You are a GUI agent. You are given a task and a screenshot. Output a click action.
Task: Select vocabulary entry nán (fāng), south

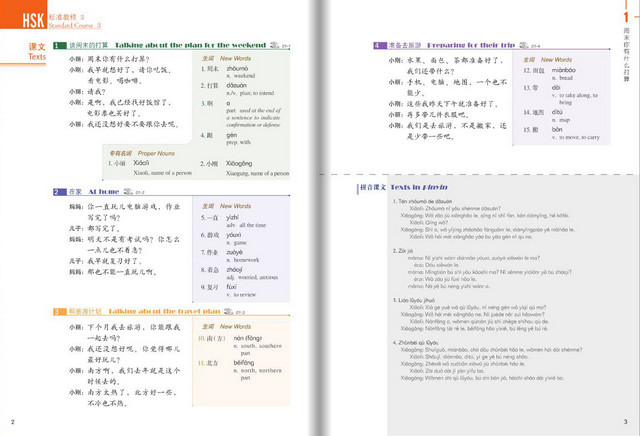(248, 338)
